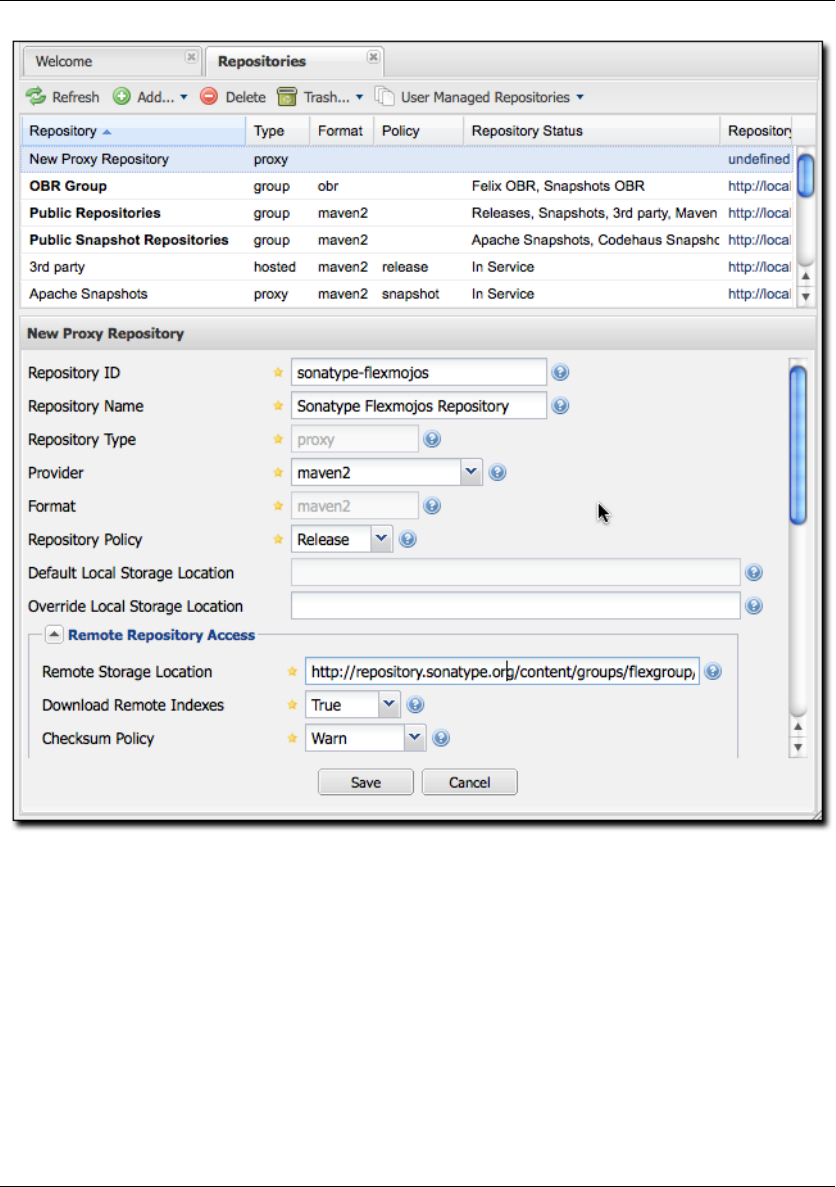Open help for Override Local Storage Location

pos(753,606)
